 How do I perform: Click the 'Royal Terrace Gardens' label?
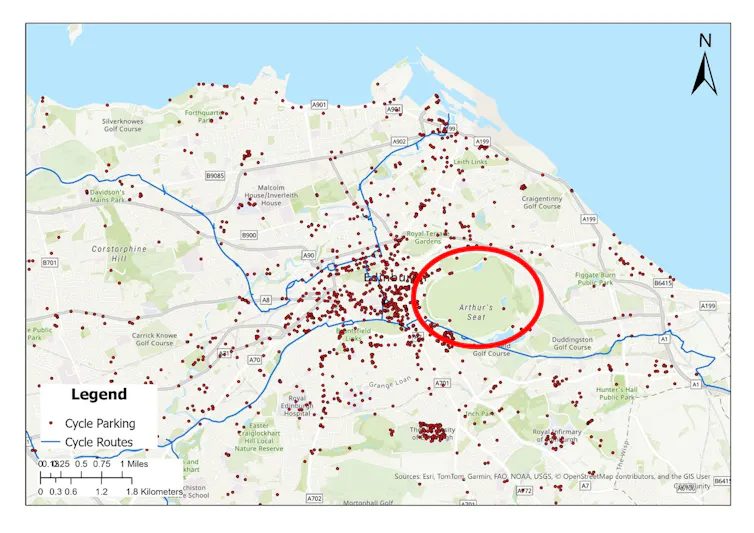click(x=427, y=237)
